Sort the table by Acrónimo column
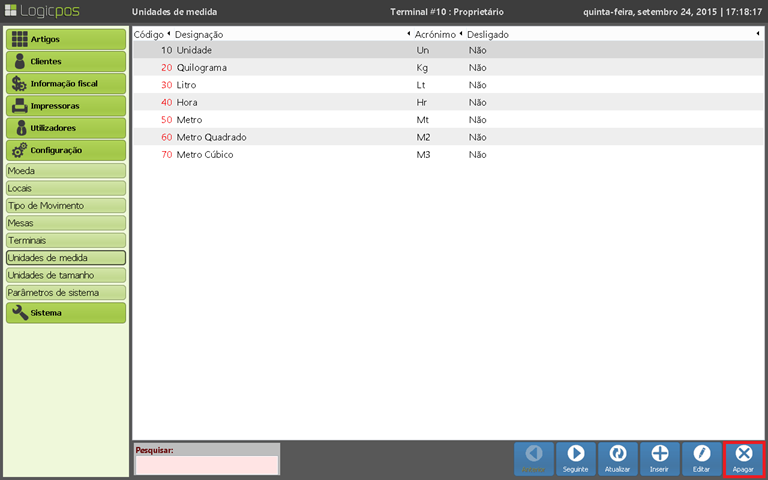The image size is (768, 480). (434, 34)
